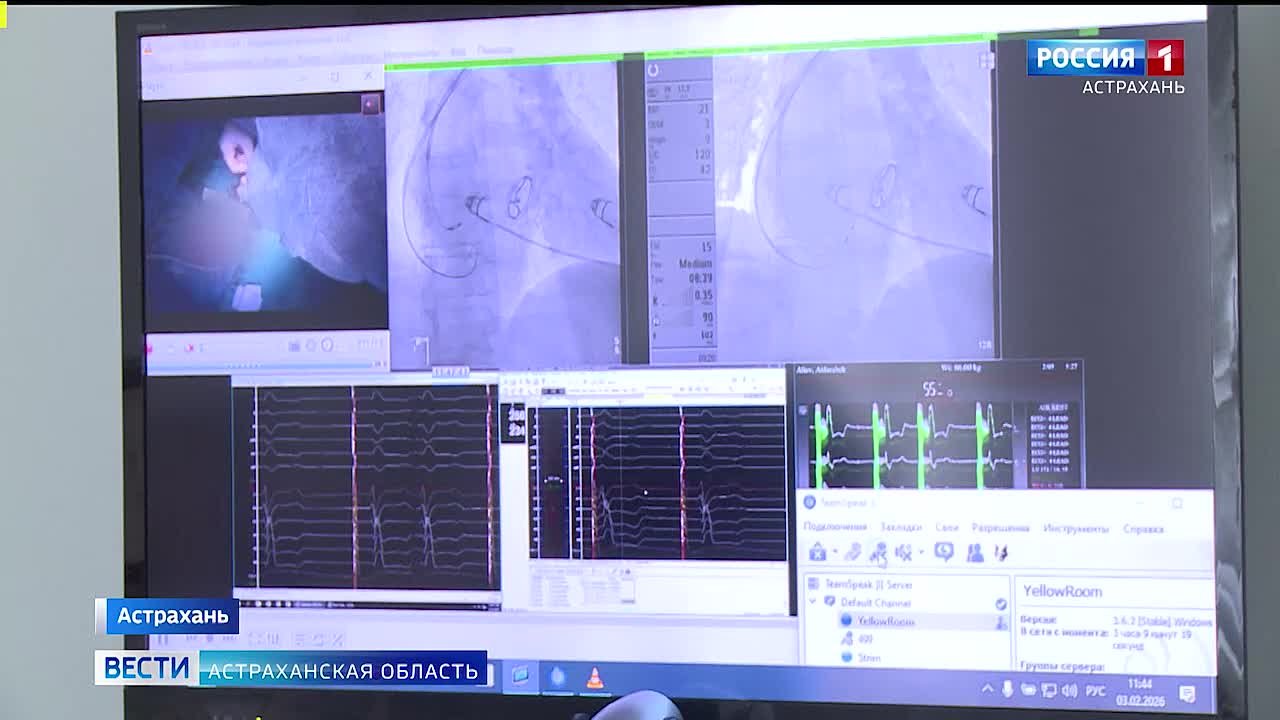This screenshot has height=720, width=1280.
Task: Select the TeamSpeak server entry in the tree
Action: tap(868, 584)
